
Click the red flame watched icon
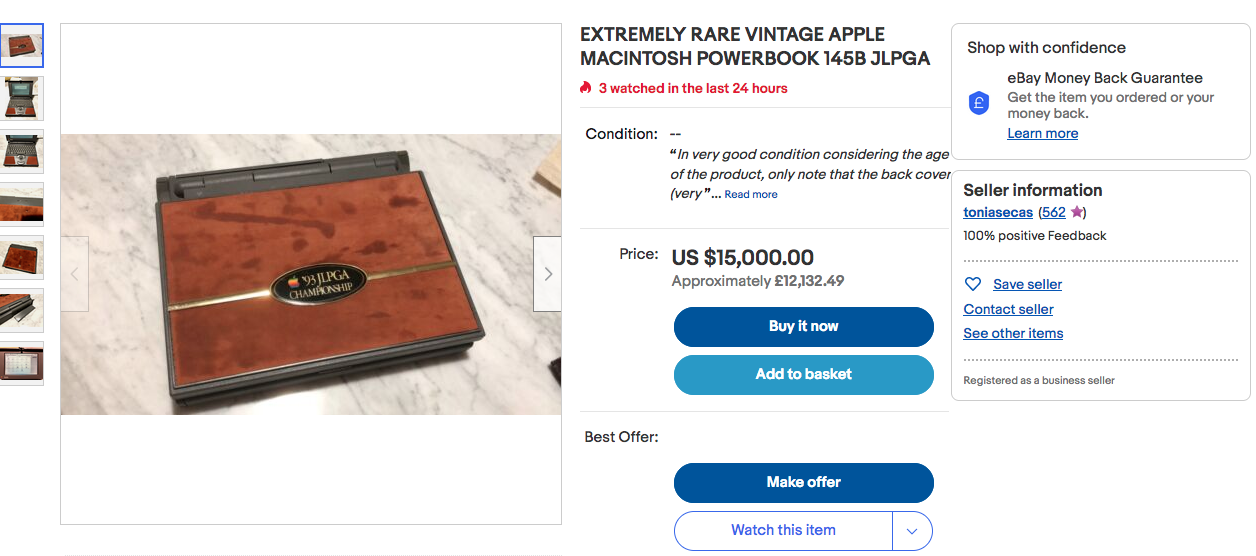coord(586,88)
